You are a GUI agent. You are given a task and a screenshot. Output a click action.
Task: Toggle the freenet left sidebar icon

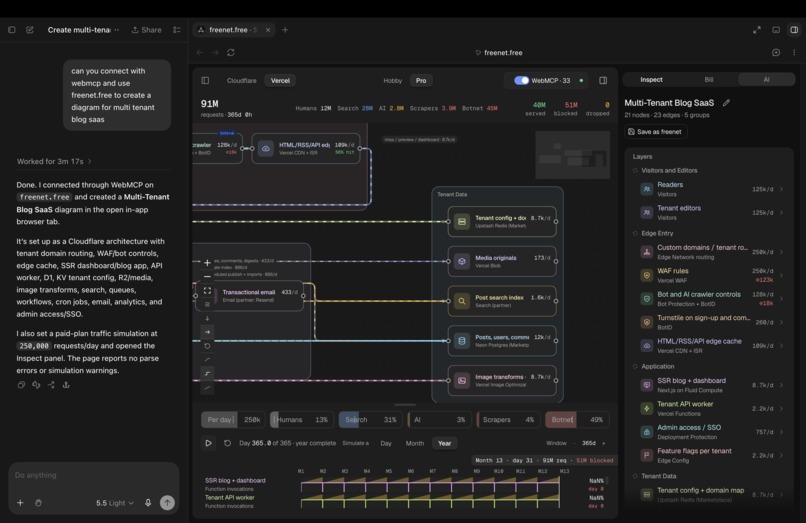tap(205, 80)
